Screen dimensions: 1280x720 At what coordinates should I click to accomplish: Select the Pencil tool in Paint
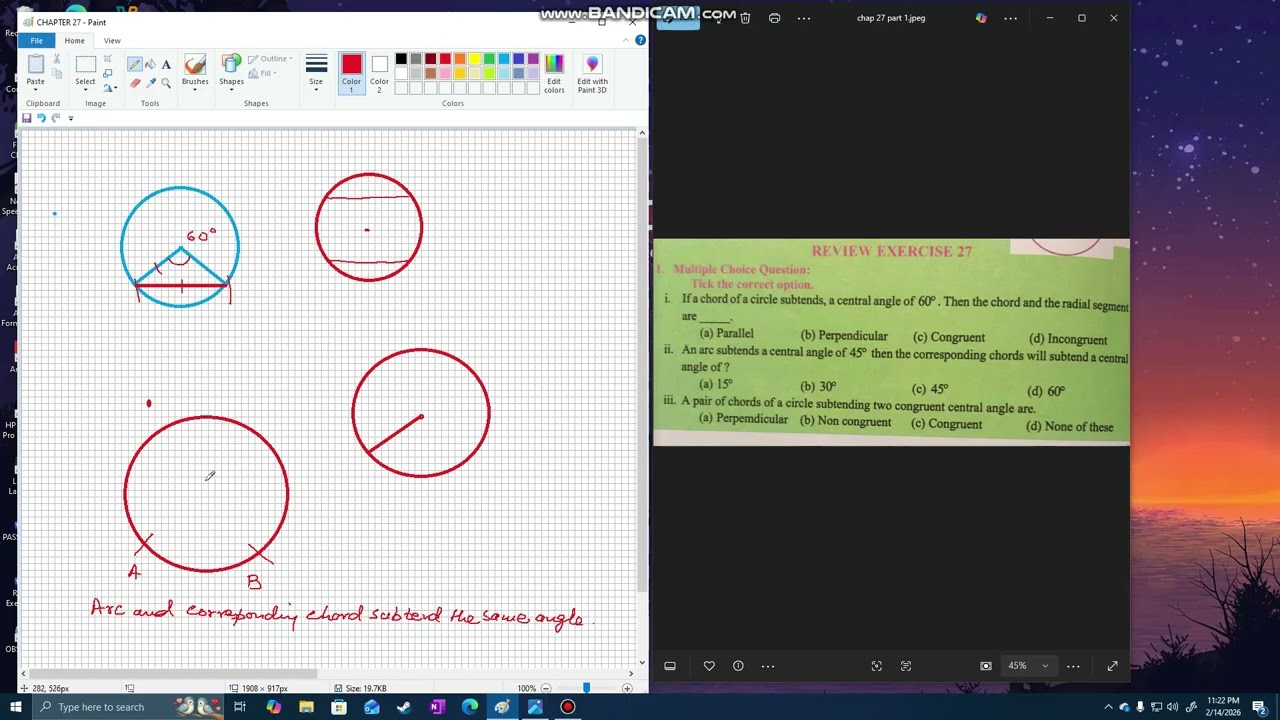tap(135, 64)
